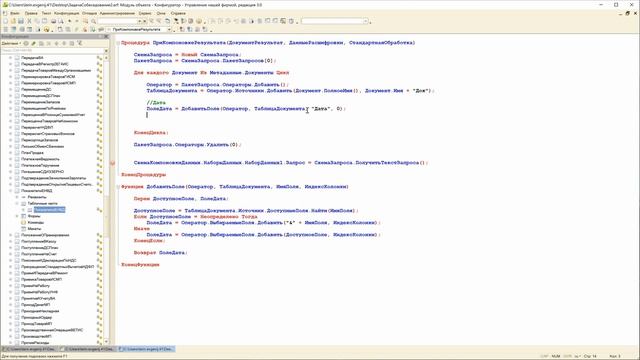Click the Copy toolbar icon

(x=37, y=21)
